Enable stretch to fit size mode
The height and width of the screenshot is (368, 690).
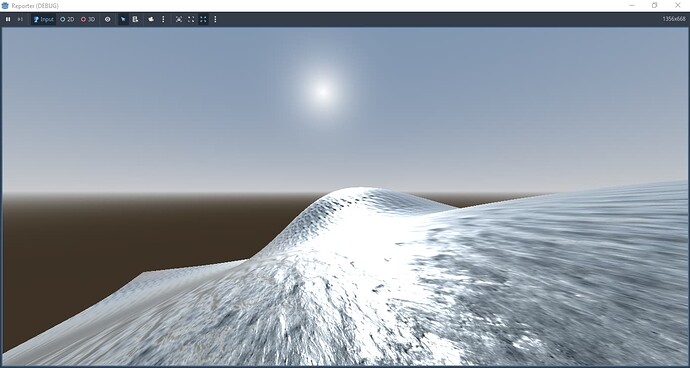tap(203, 19)
